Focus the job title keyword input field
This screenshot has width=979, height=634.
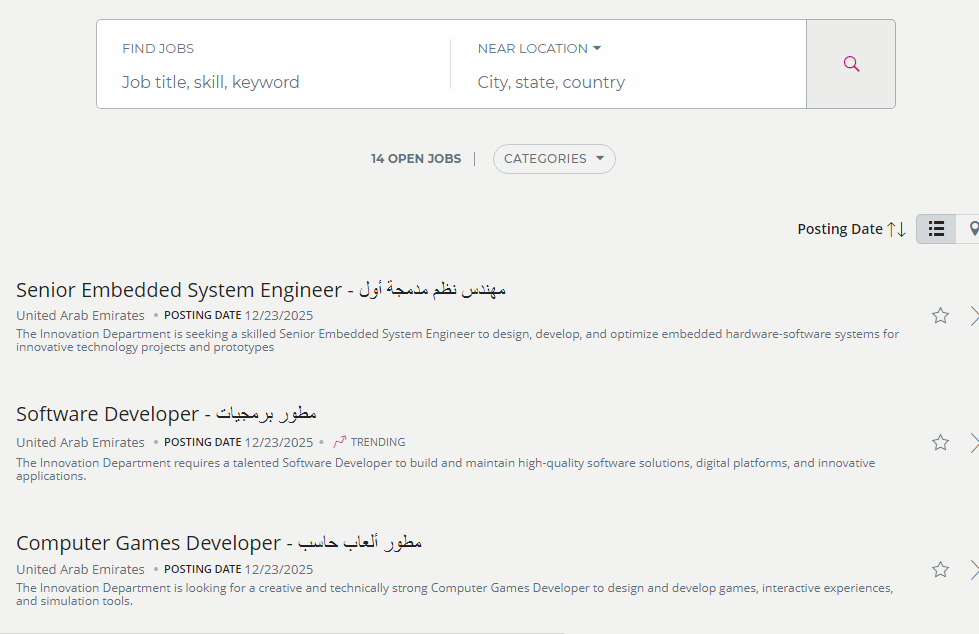point(270,82)
